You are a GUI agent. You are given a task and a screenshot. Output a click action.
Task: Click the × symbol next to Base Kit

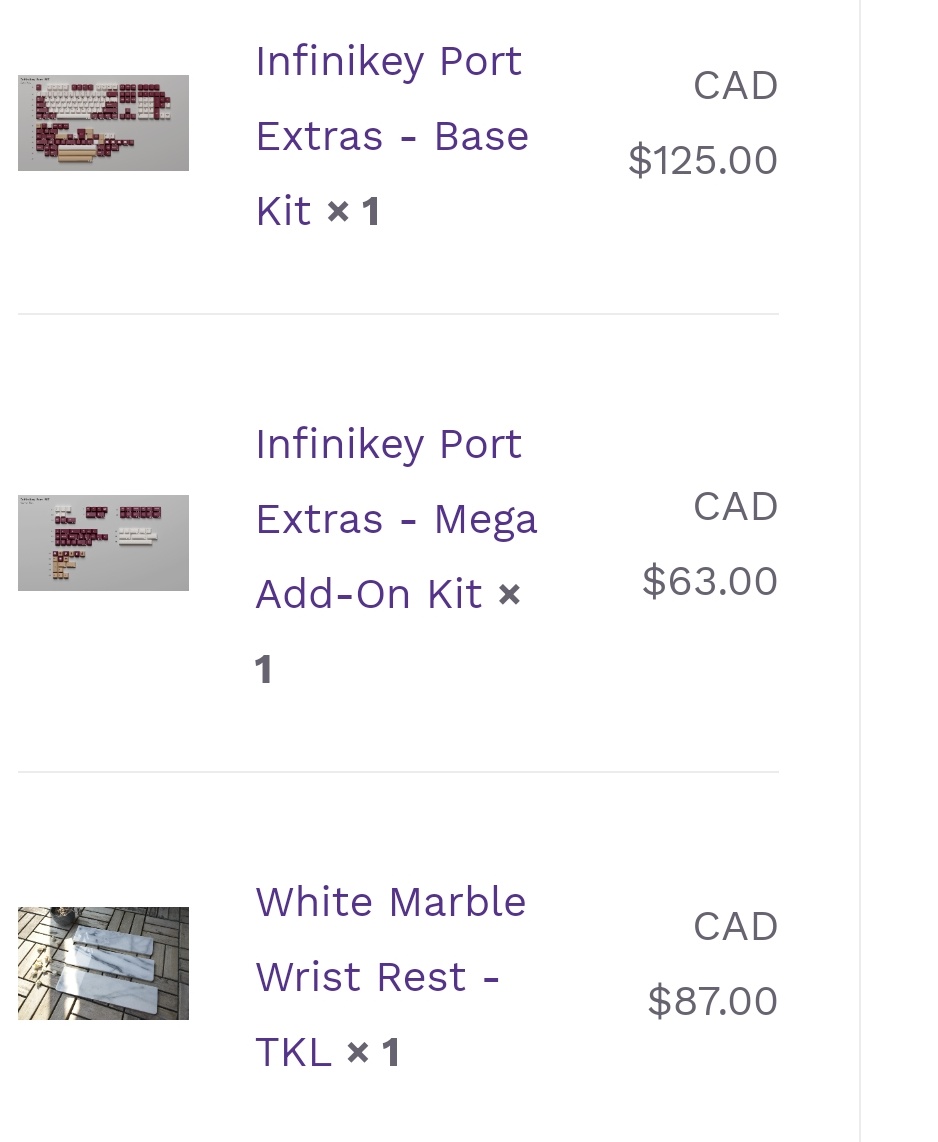point(338,212)
